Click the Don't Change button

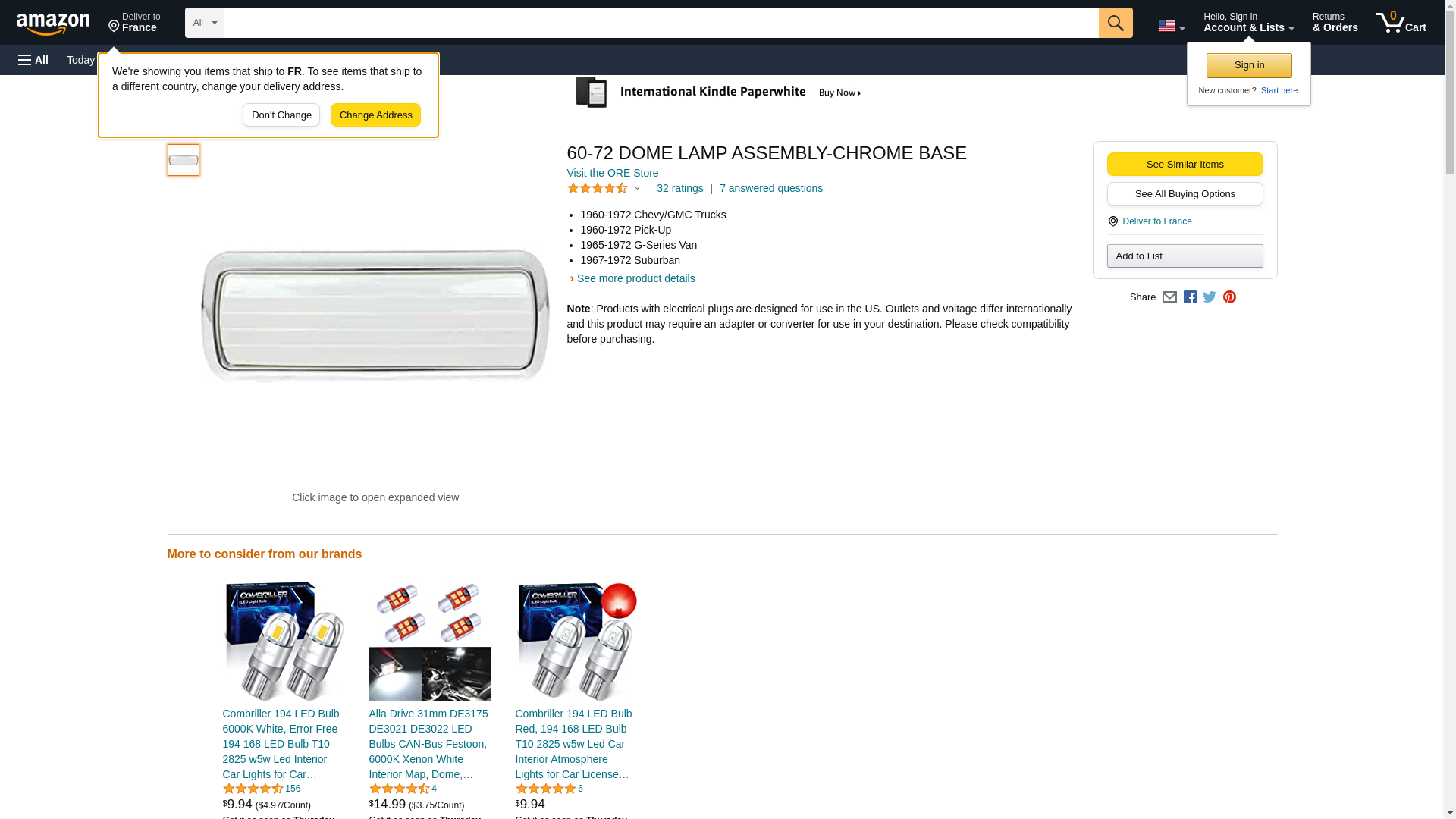(x=281, y=115)
